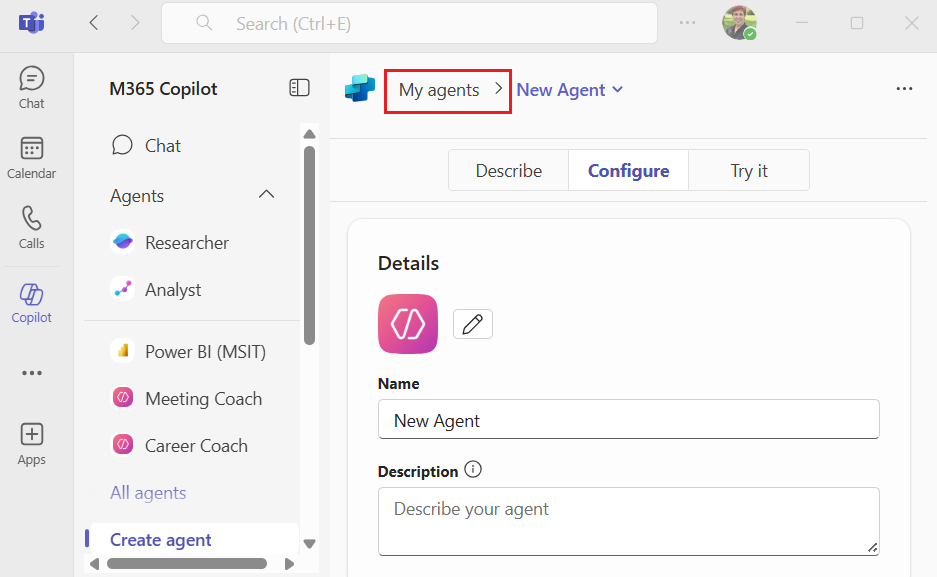Viewport: 937px width, 577px height.
Task: Open more options in agent header
Action: click(x=904, y=89)
